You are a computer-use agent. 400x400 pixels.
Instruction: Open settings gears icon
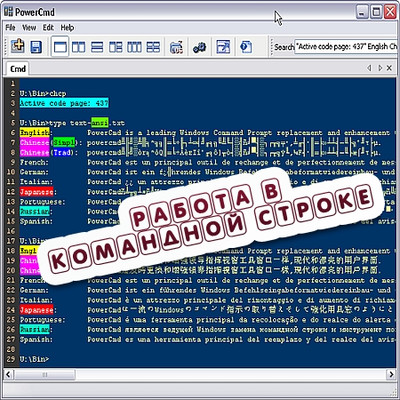(x=199, y=47)
